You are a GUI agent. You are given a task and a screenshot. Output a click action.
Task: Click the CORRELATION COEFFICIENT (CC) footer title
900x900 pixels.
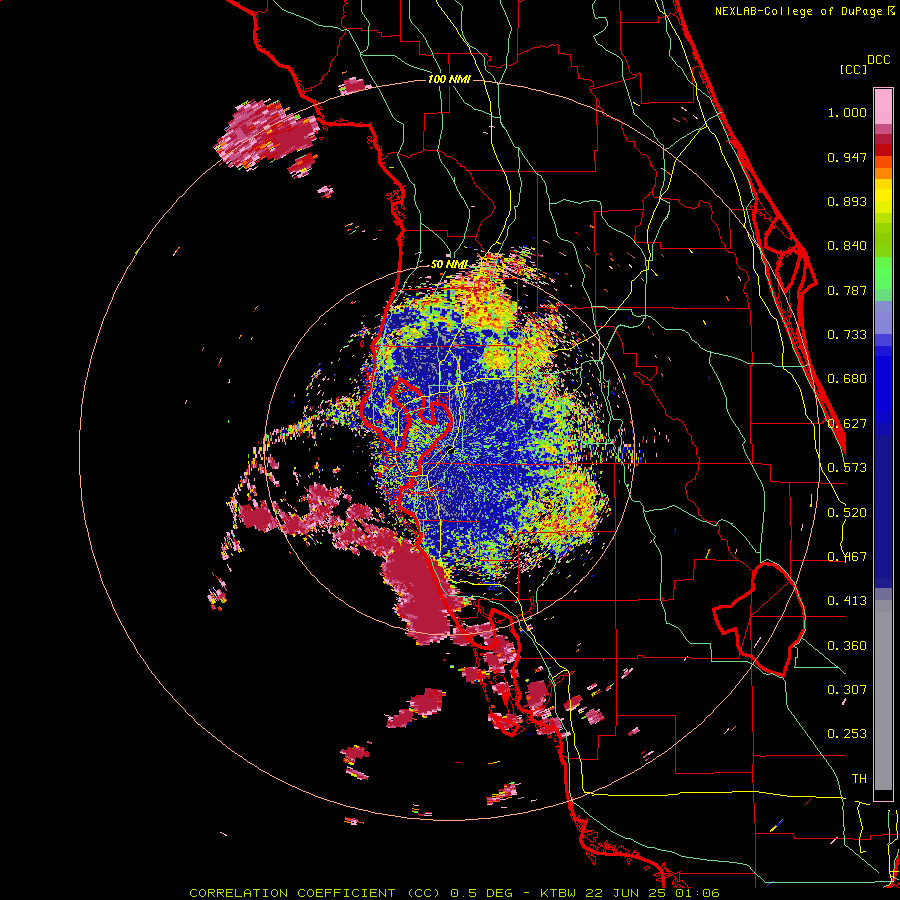click(316, 893)
